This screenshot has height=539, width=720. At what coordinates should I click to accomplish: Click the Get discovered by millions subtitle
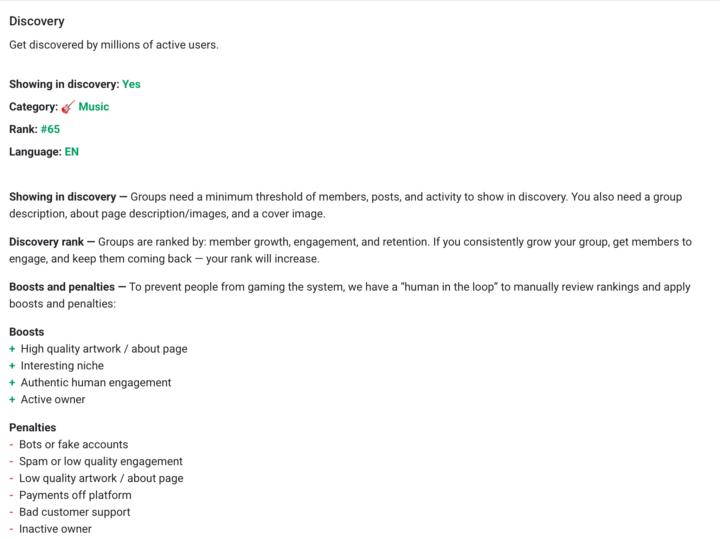point(113,44)
